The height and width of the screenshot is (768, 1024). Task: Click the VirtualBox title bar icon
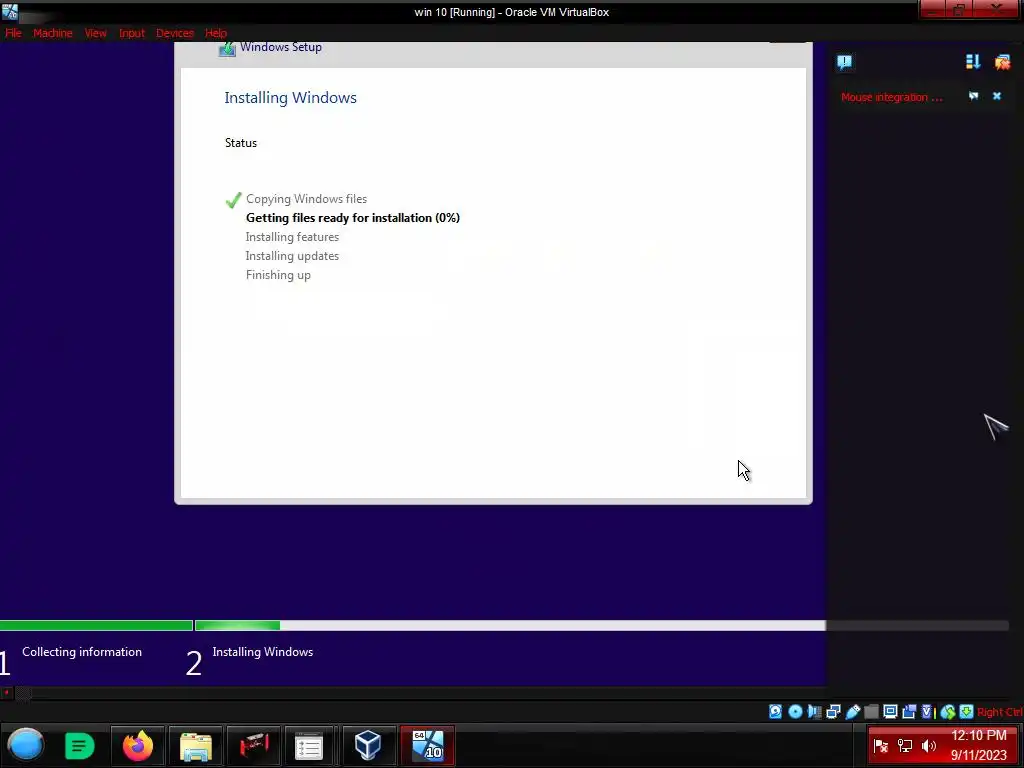tap(10, 12)
